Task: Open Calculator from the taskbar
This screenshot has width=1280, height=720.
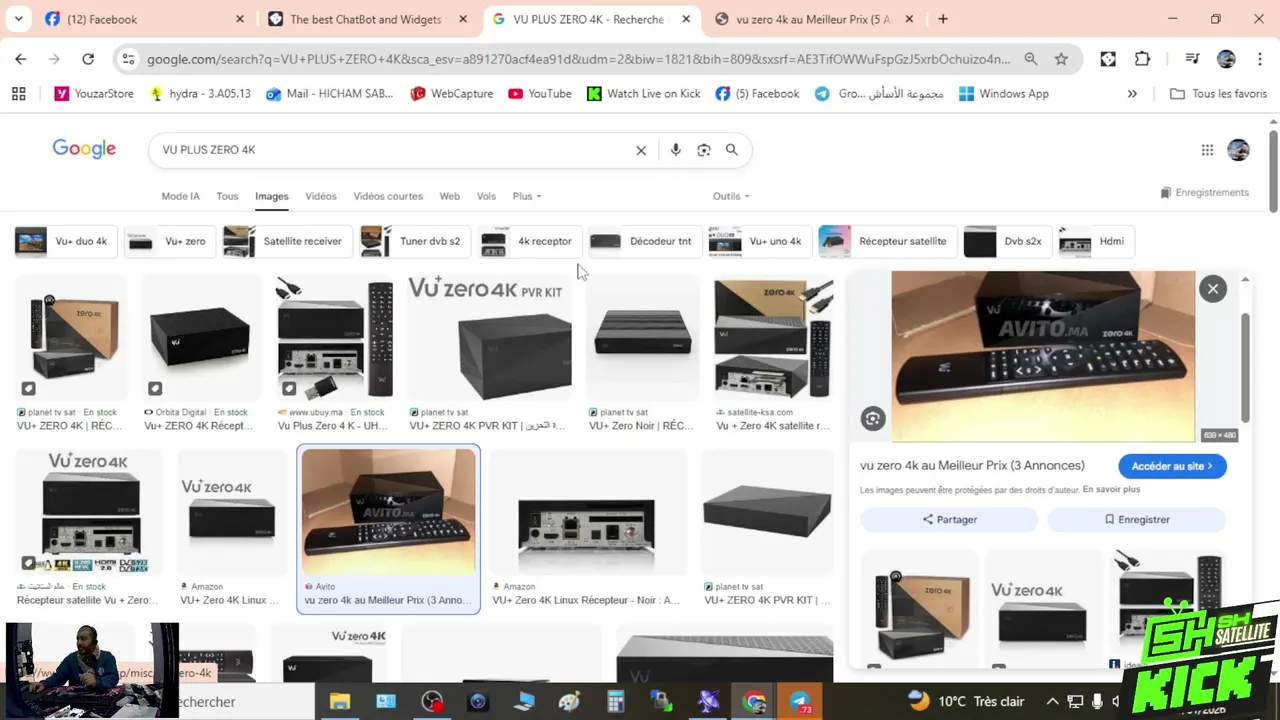Action: click(x=616, y=702)
